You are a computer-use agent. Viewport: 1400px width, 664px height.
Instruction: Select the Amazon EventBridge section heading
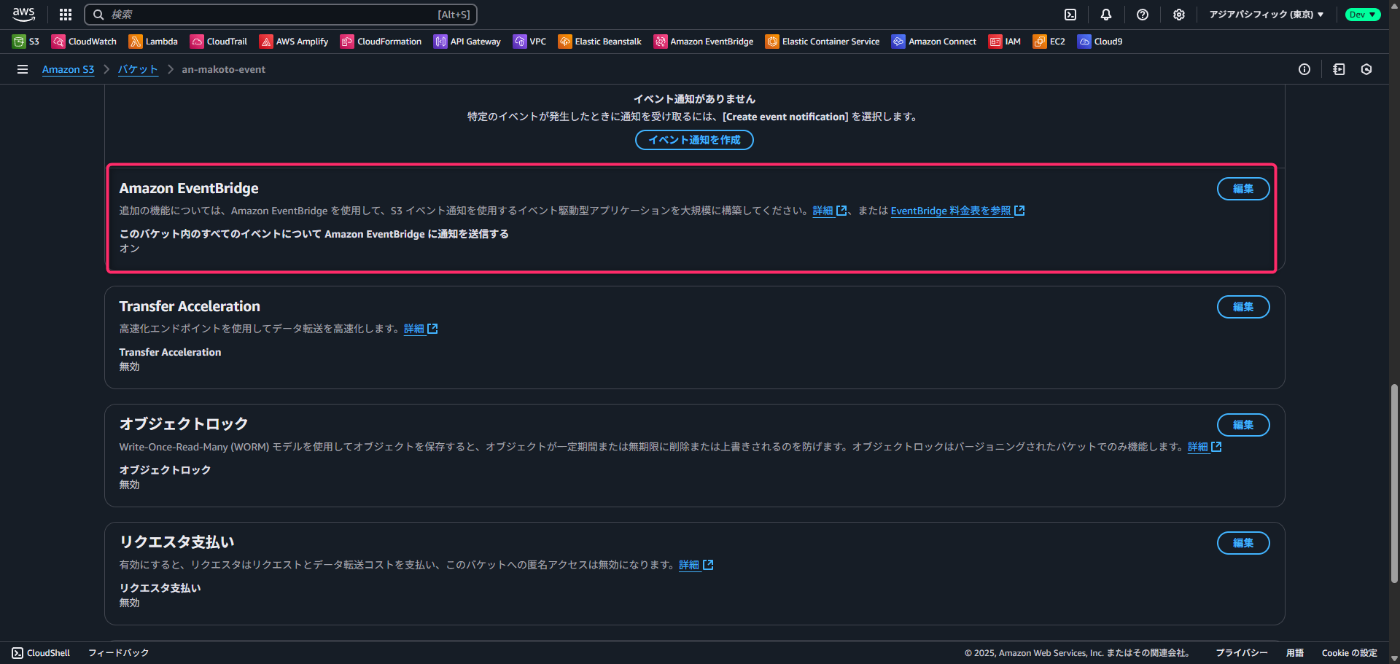click(x=189, y=188)
